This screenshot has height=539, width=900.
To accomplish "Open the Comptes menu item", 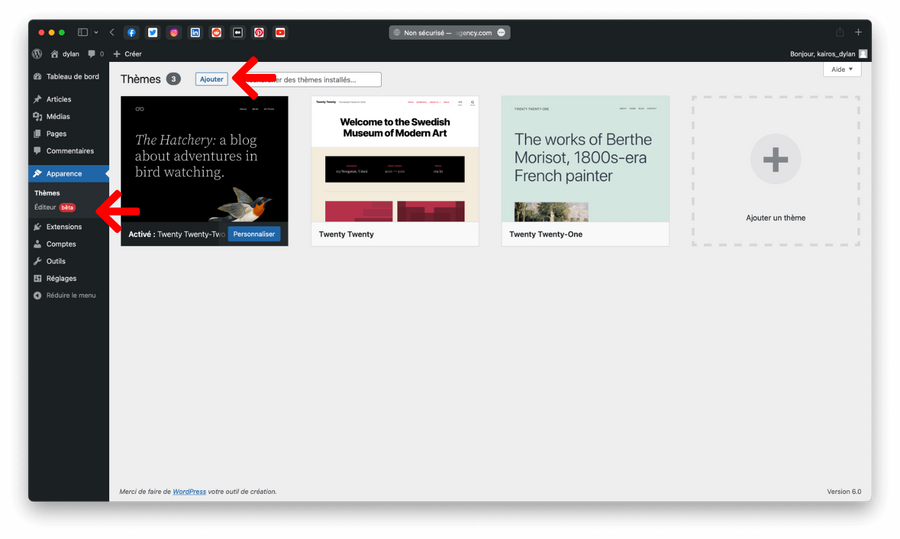I will tap(68, 244).
